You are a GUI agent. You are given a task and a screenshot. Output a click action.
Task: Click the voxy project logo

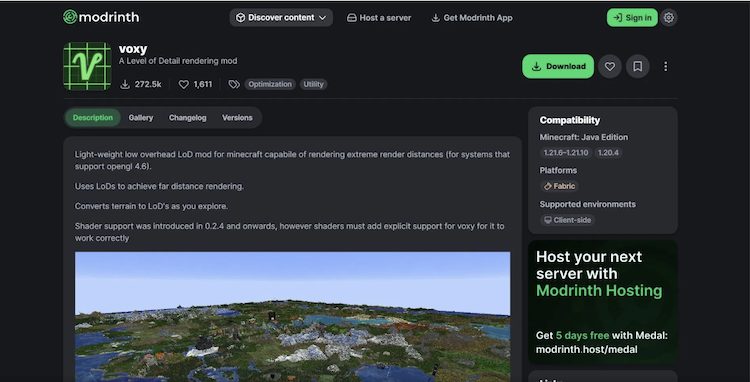[x=88, y=66]
